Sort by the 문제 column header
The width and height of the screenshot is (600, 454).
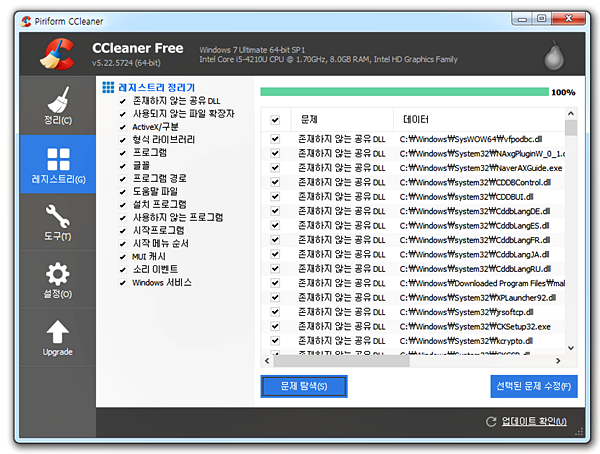(342, 120)
